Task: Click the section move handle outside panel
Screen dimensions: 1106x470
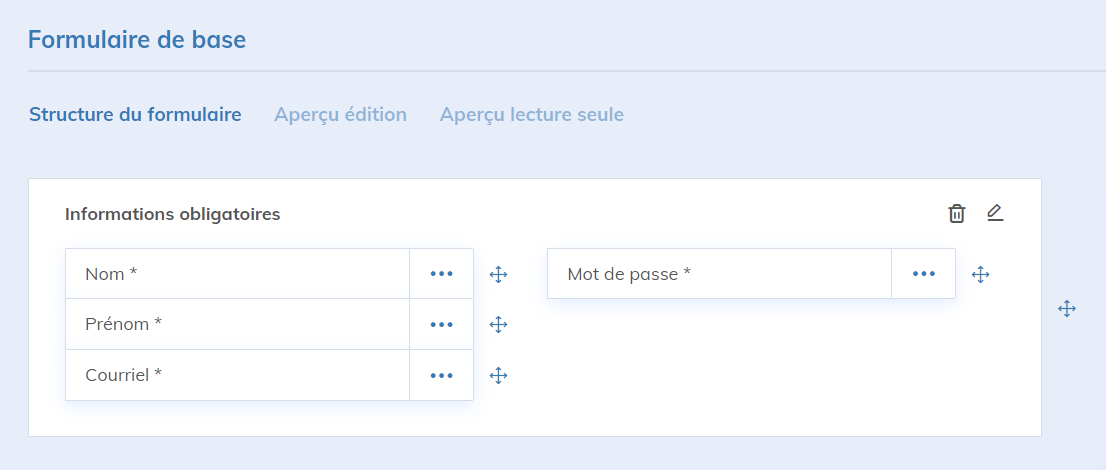Action: coord(1067,309)
